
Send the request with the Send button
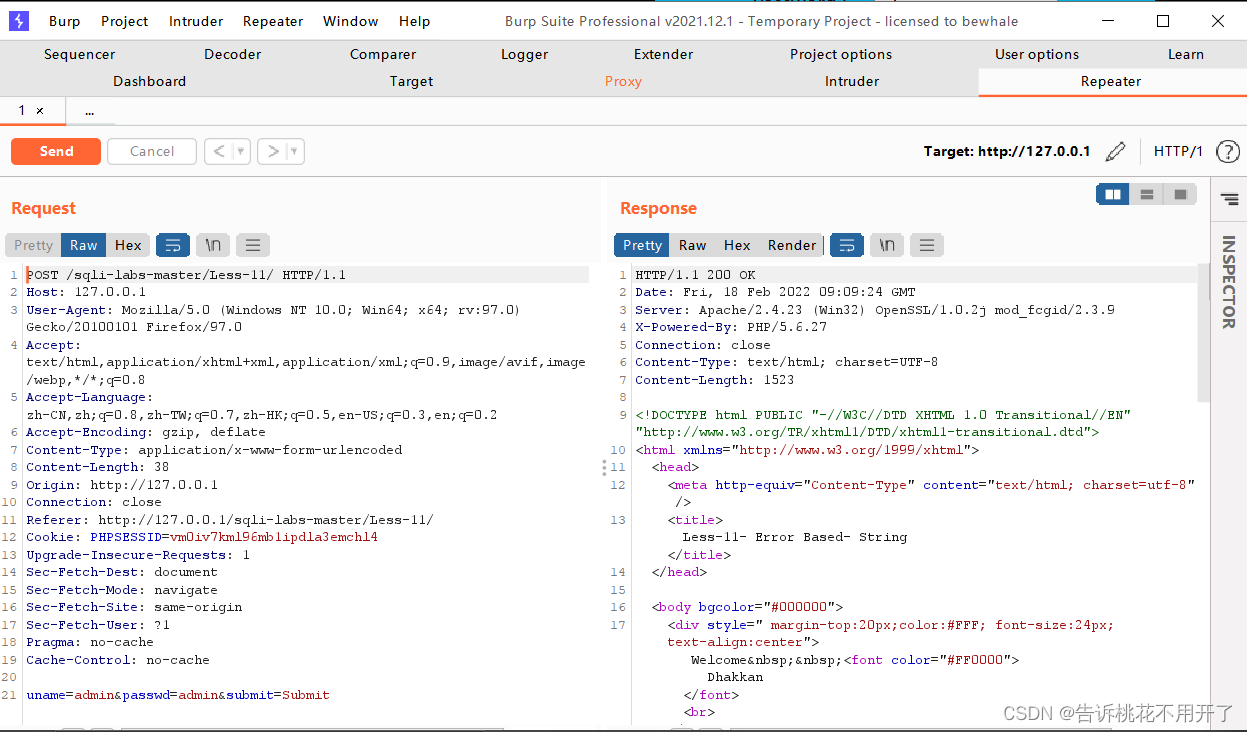(x=56, y=152)
